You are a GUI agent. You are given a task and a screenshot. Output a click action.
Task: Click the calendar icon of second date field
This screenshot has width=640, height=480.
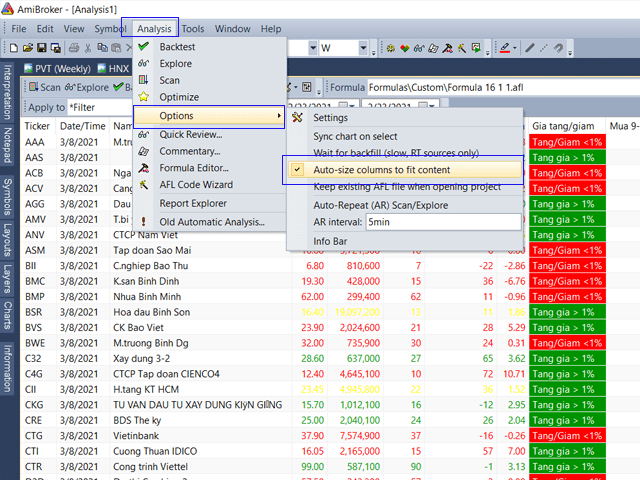tap(424, 105)
